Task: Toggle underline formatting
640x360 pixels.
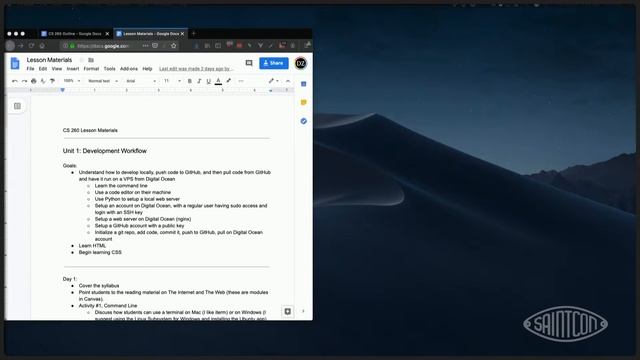Action: click(x=209, y=81)
